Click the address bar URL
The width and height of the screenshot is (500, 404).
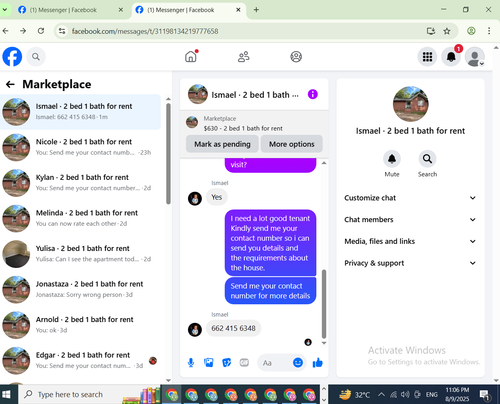tap(145, 31)
